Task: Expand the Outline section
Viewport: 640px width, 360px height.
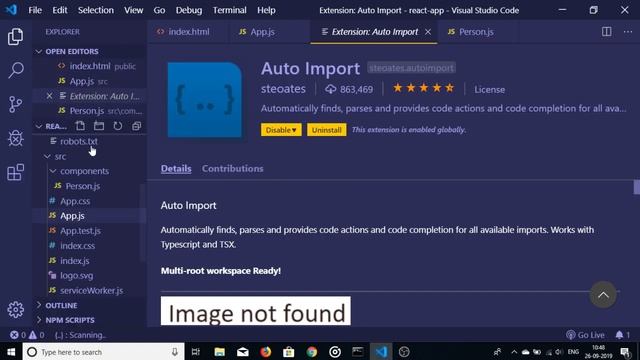Action: (89, 305)
